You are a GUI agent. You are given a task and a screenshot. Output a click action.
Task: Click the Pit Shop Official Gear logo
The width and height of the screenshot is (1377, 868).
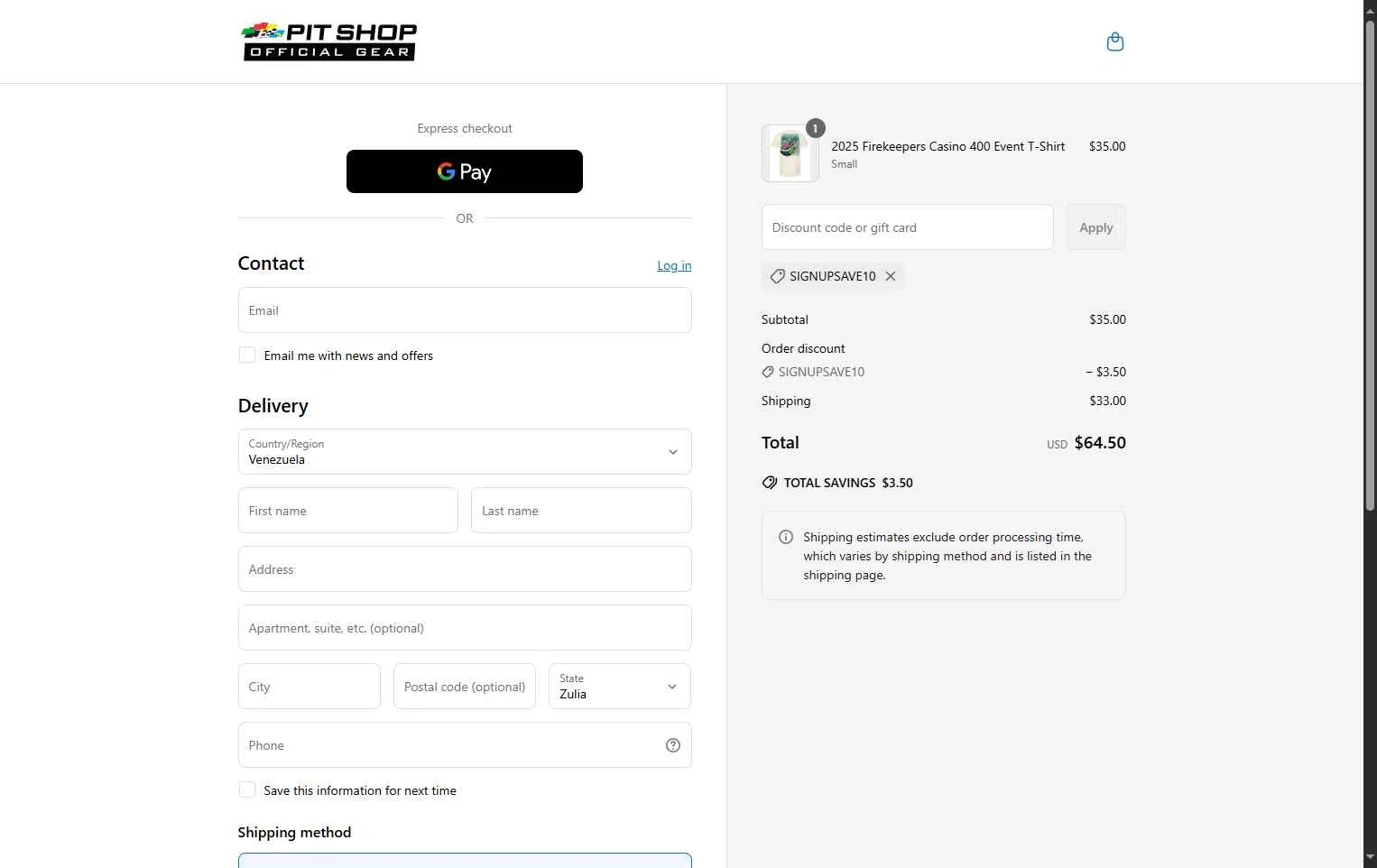(329, 42)
